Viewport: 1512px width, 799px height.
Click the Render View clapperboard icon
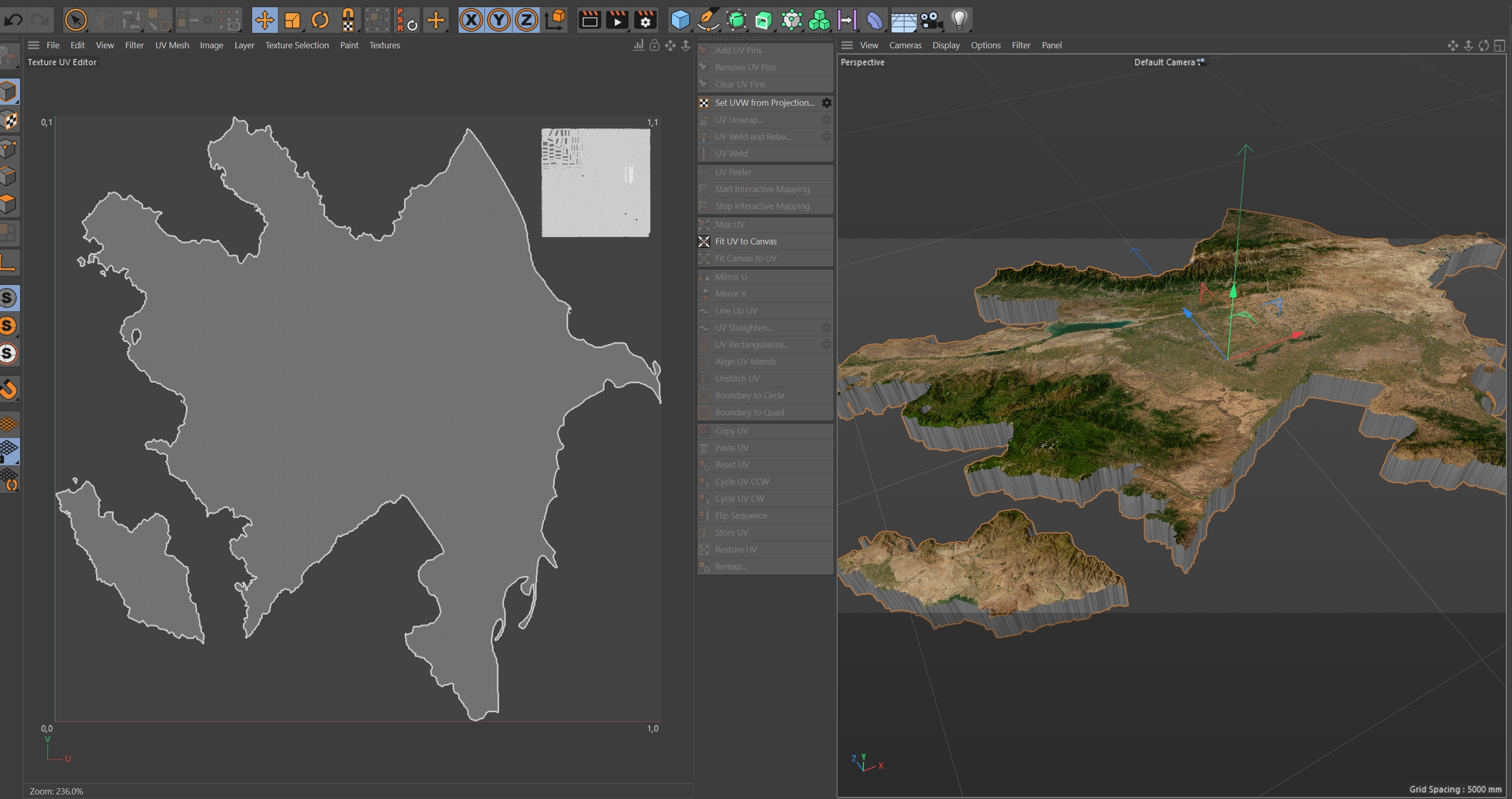click(589, 21)
